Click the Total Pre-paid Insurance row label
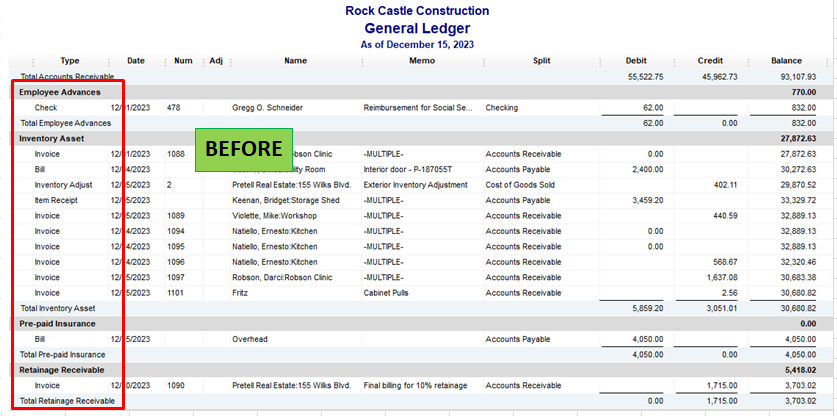The width and height of the screenshot is (837, 416). point(63,355)
